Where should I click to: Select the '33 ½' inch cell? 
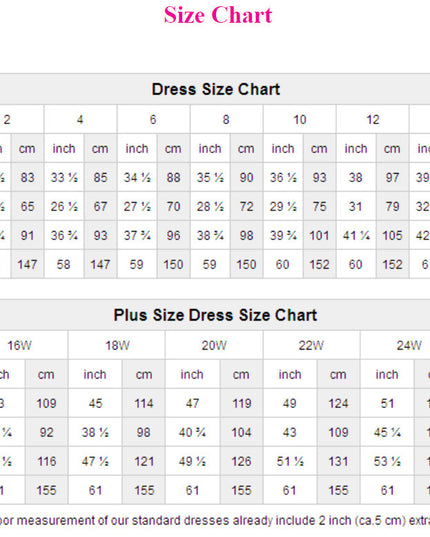[x=64, y=177]
